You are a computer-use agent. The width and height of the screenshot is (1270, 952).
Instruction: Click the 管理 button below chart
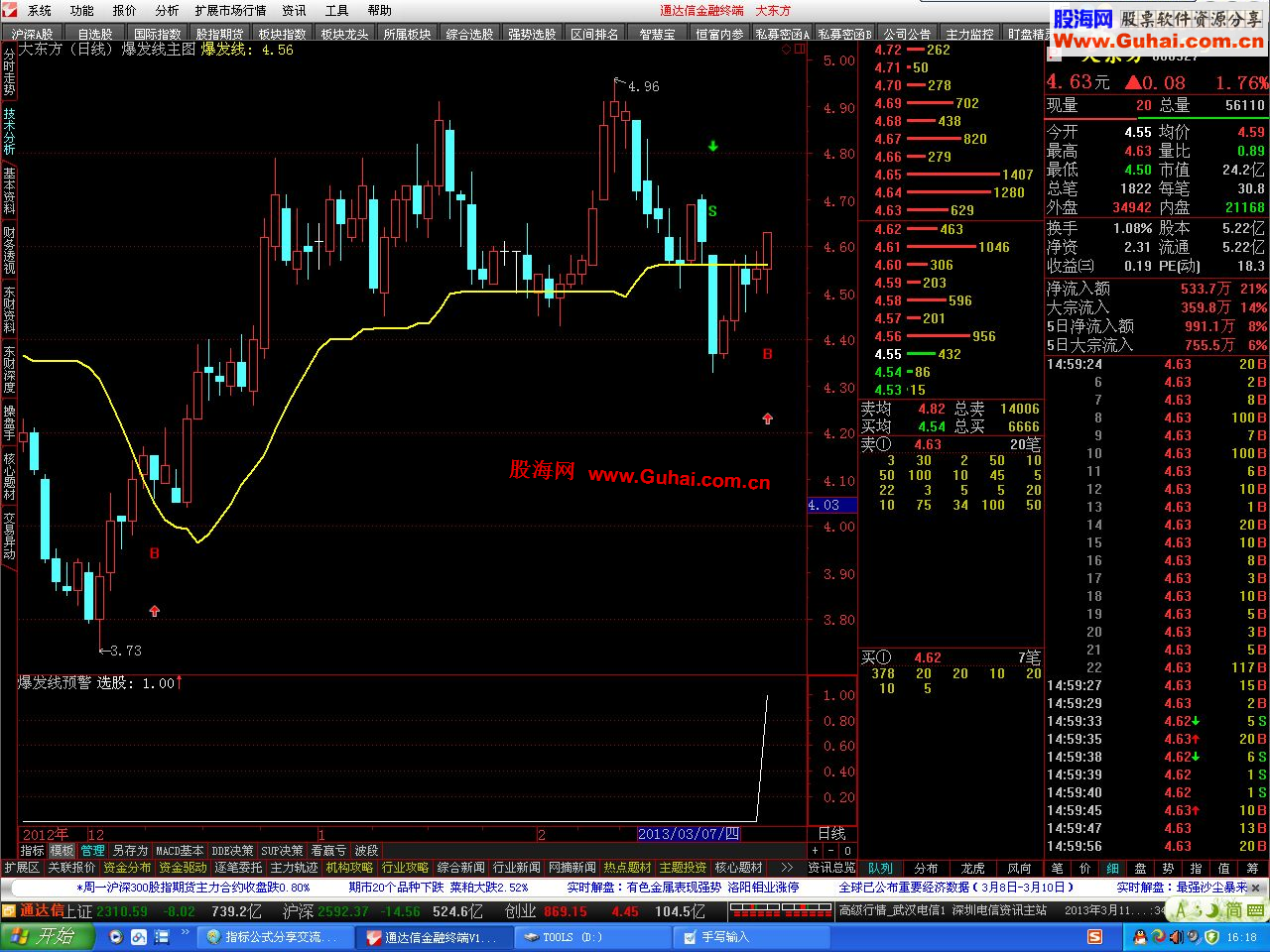coord(93,851)
